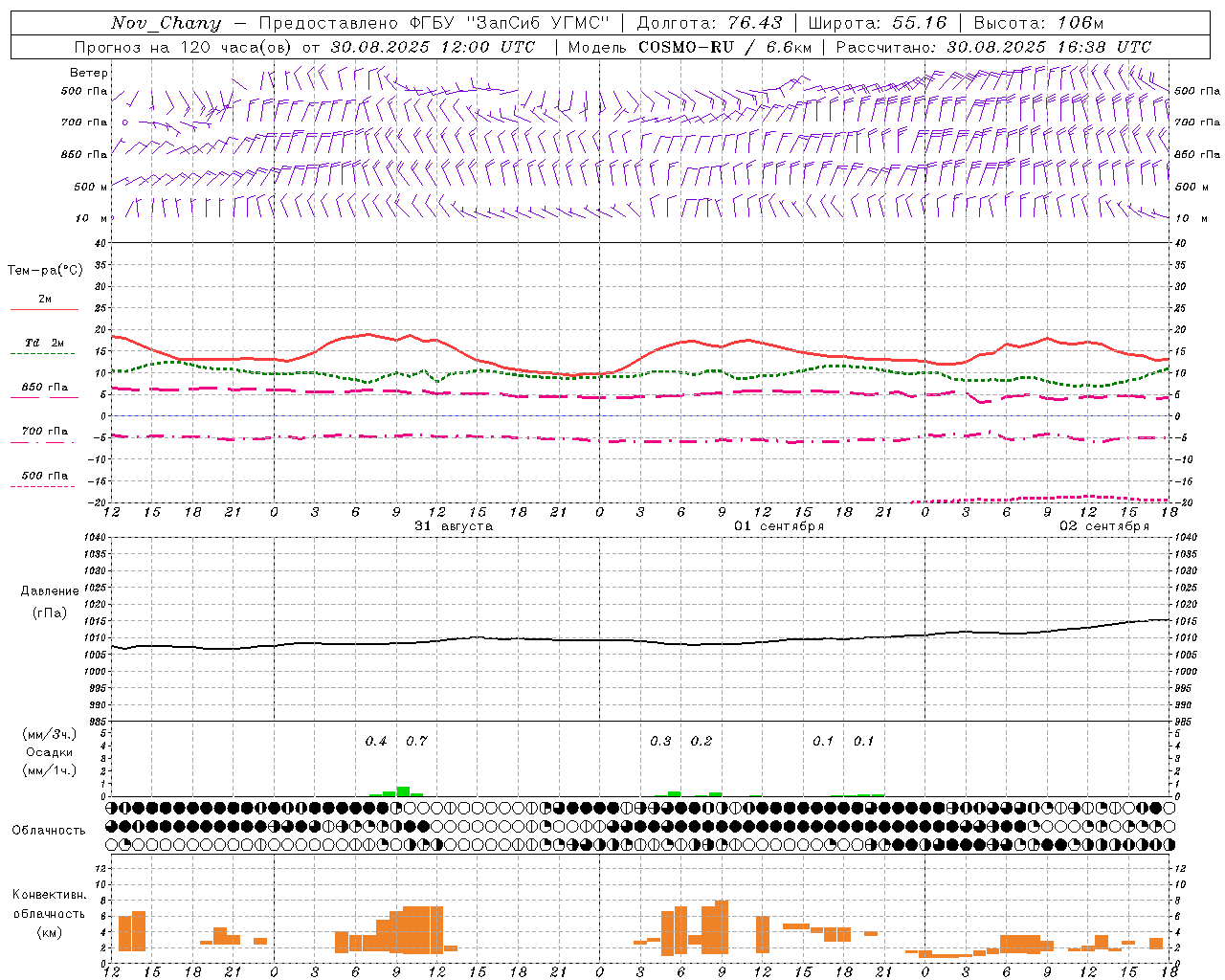Select the "Прогноз на 120 часа(ов)" text

pyautogui.click(x=184, y=47)
